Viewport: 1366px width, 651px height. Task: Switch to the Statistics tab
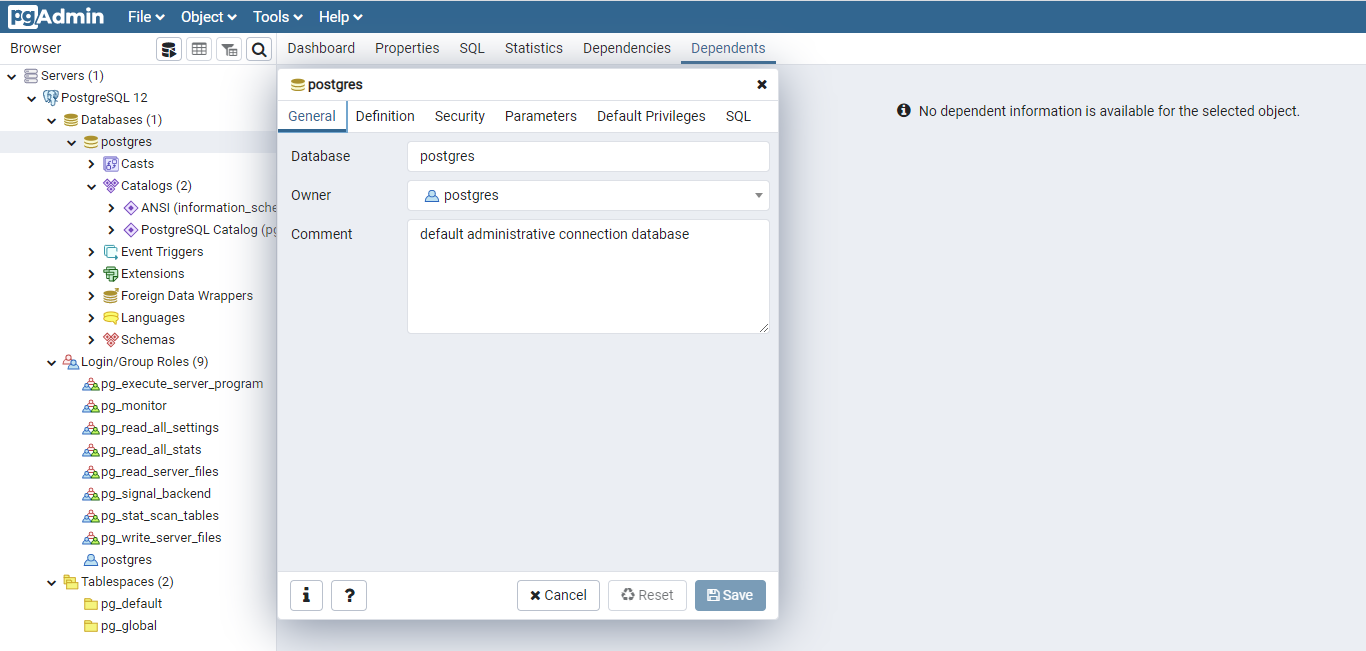click(x=534, y=48)
